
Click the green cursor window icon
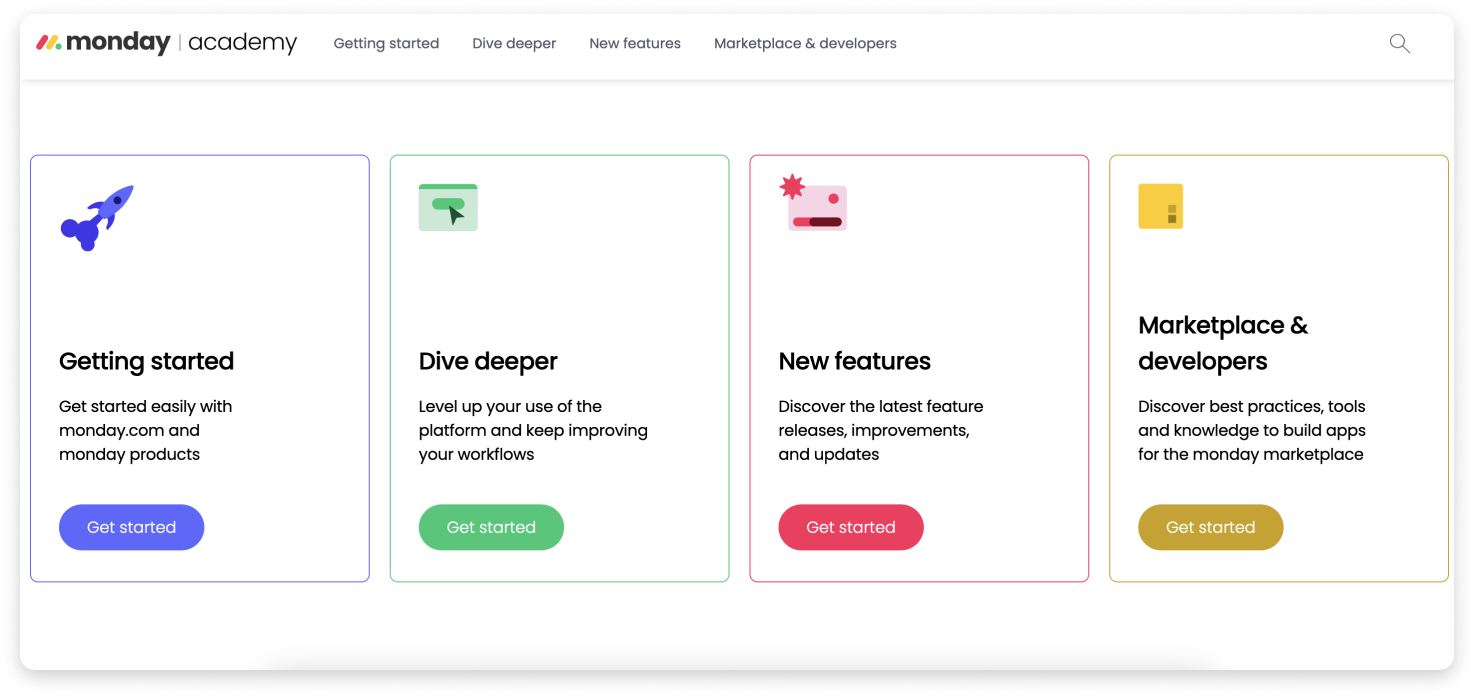click(x=448, y=207)
